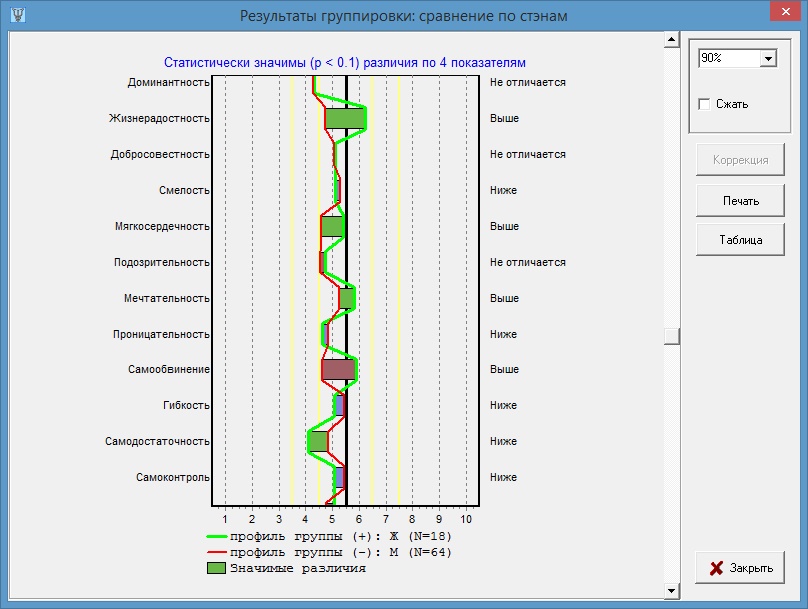
Task: Close the dialog with Закрыть button
Action: (x=740, y=568)
